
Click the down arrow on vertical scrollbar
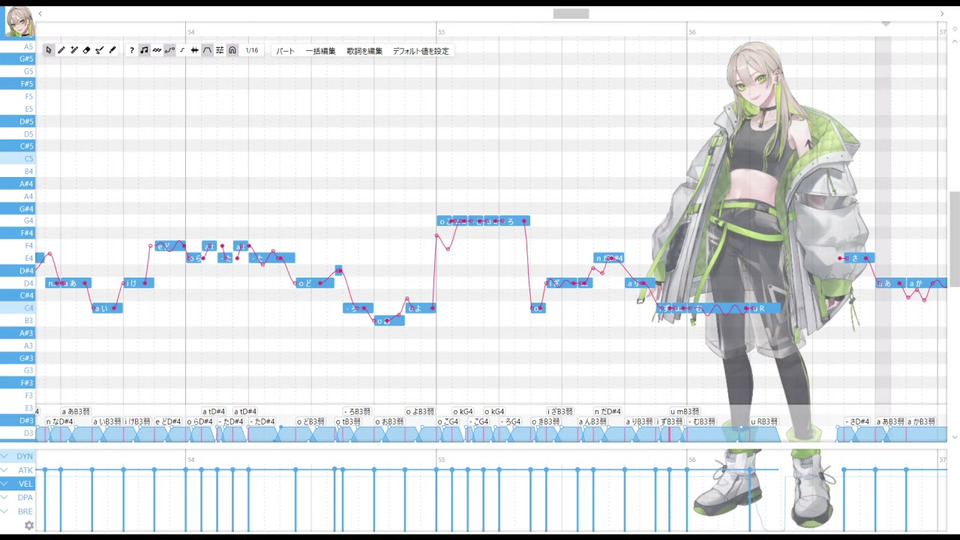click(954, 437)
